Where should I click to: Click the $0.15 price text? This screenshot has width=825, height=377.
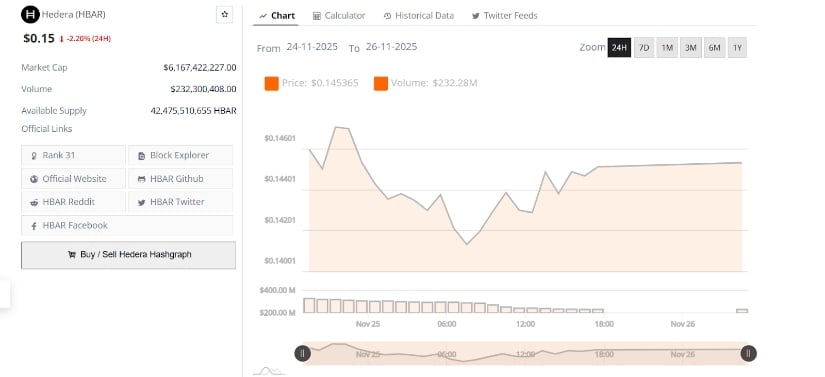pyautogui.click(x=39, y=38)
